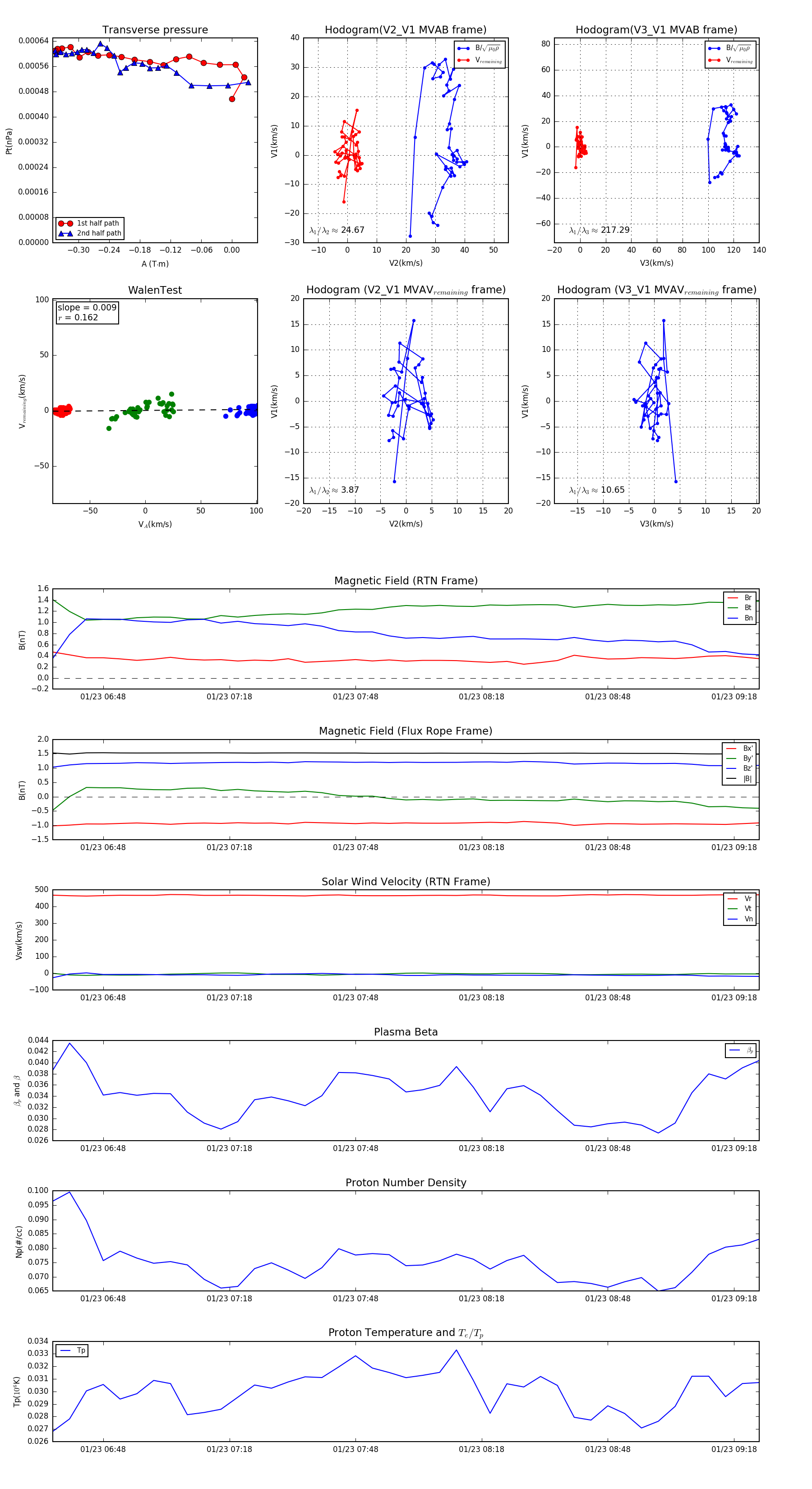Select '2nd half path' legend entry
The width and height of the screenshot is (812, 1489).
point(90,234)
